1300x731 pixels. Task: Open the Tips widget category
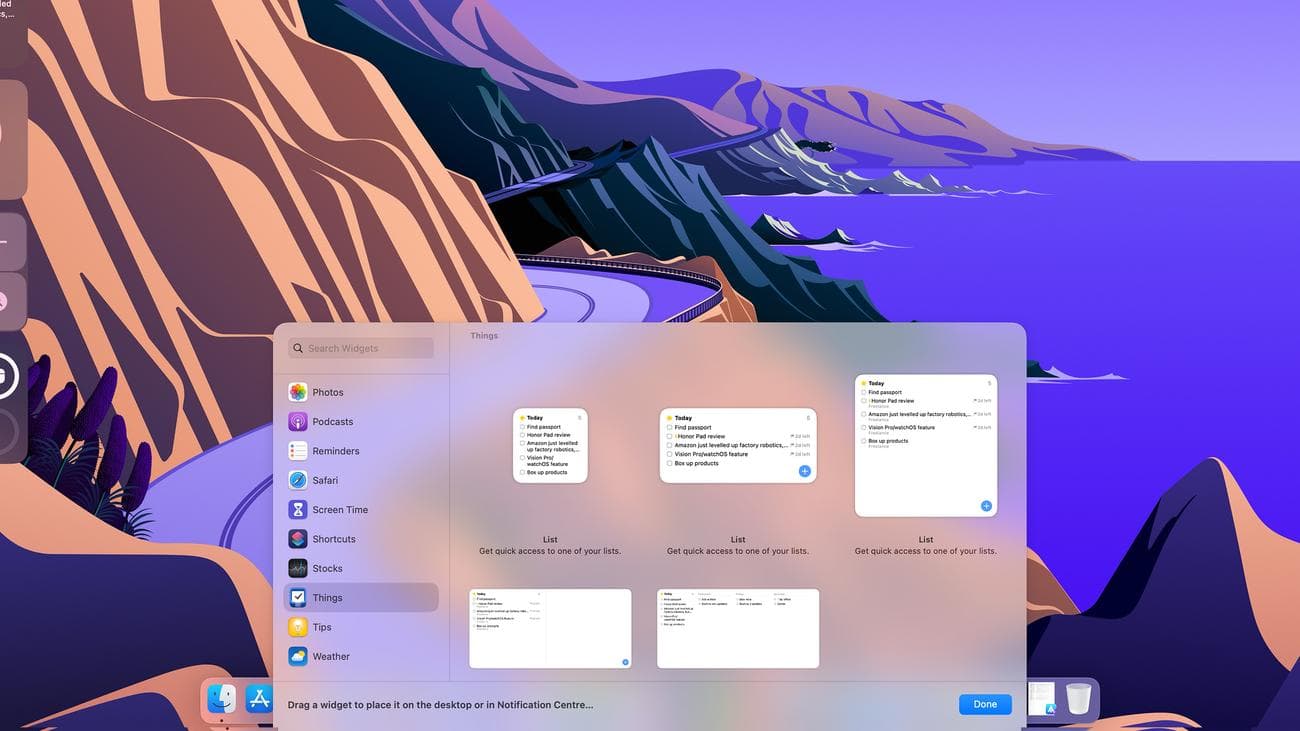tap(321, 627)
